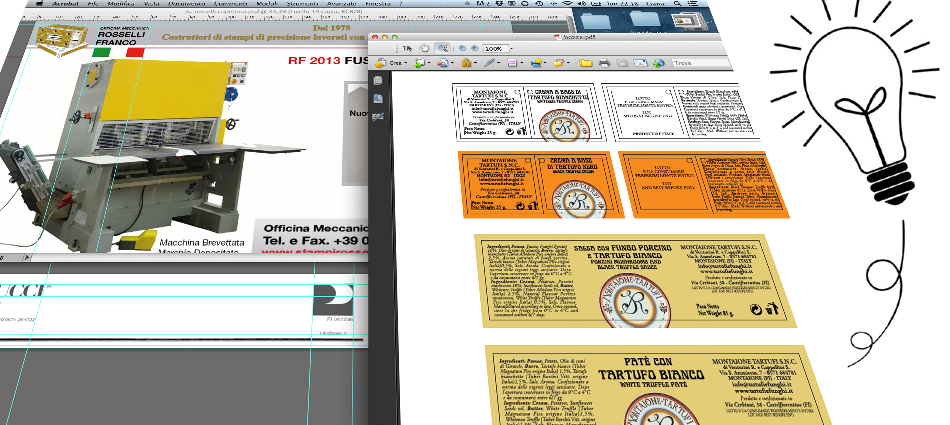Expand the collaborate dropdown arrow
The image size is (950, 425).
[x=453, y=62]
